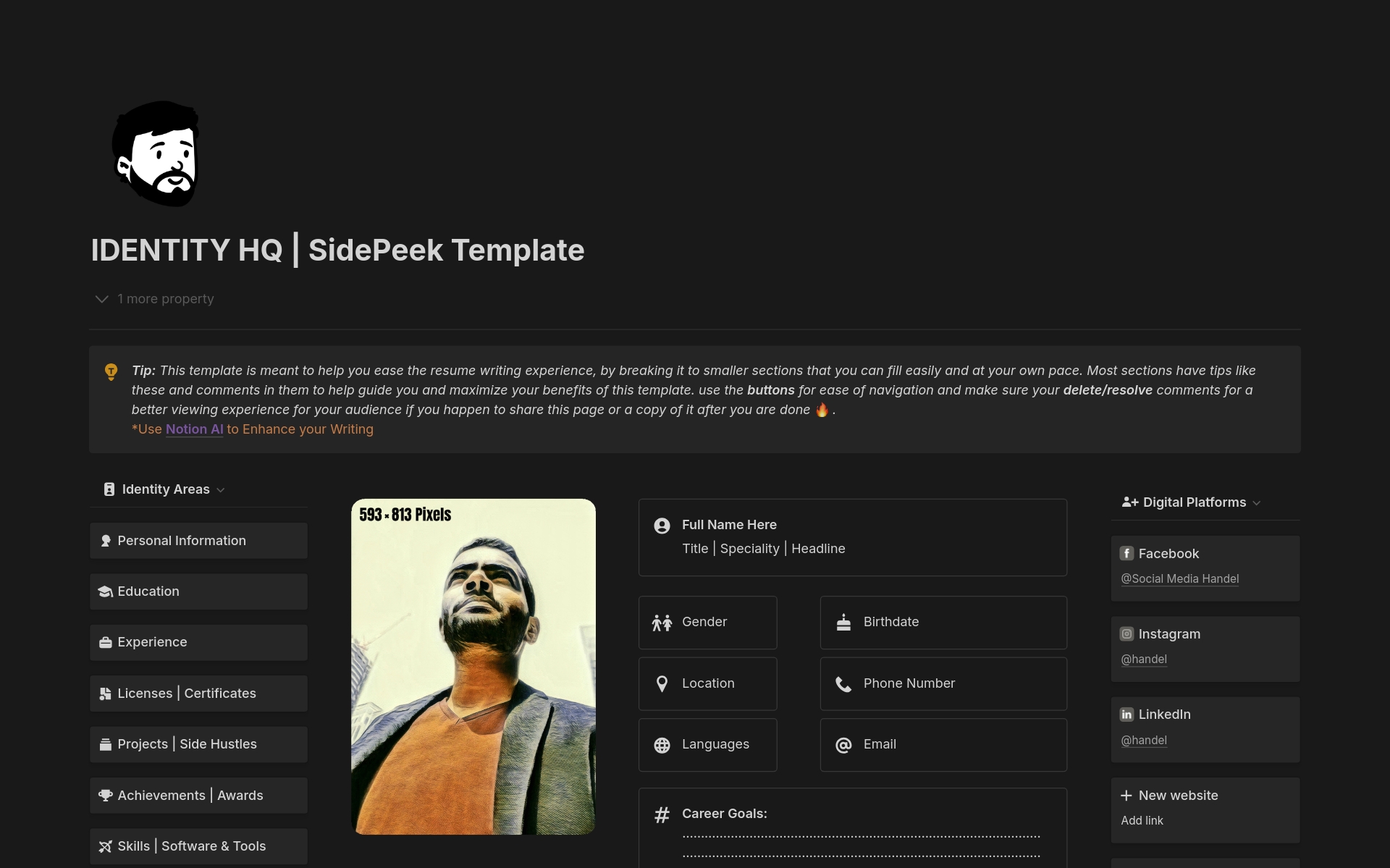
Task: Open the Personal Information section
Action: click(198, 541)
